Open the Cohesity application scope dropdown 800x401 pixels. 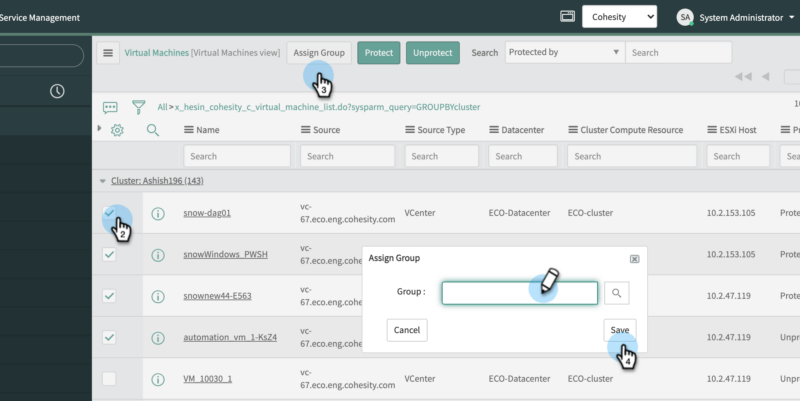pyautogui.click(x=619, y=17)
